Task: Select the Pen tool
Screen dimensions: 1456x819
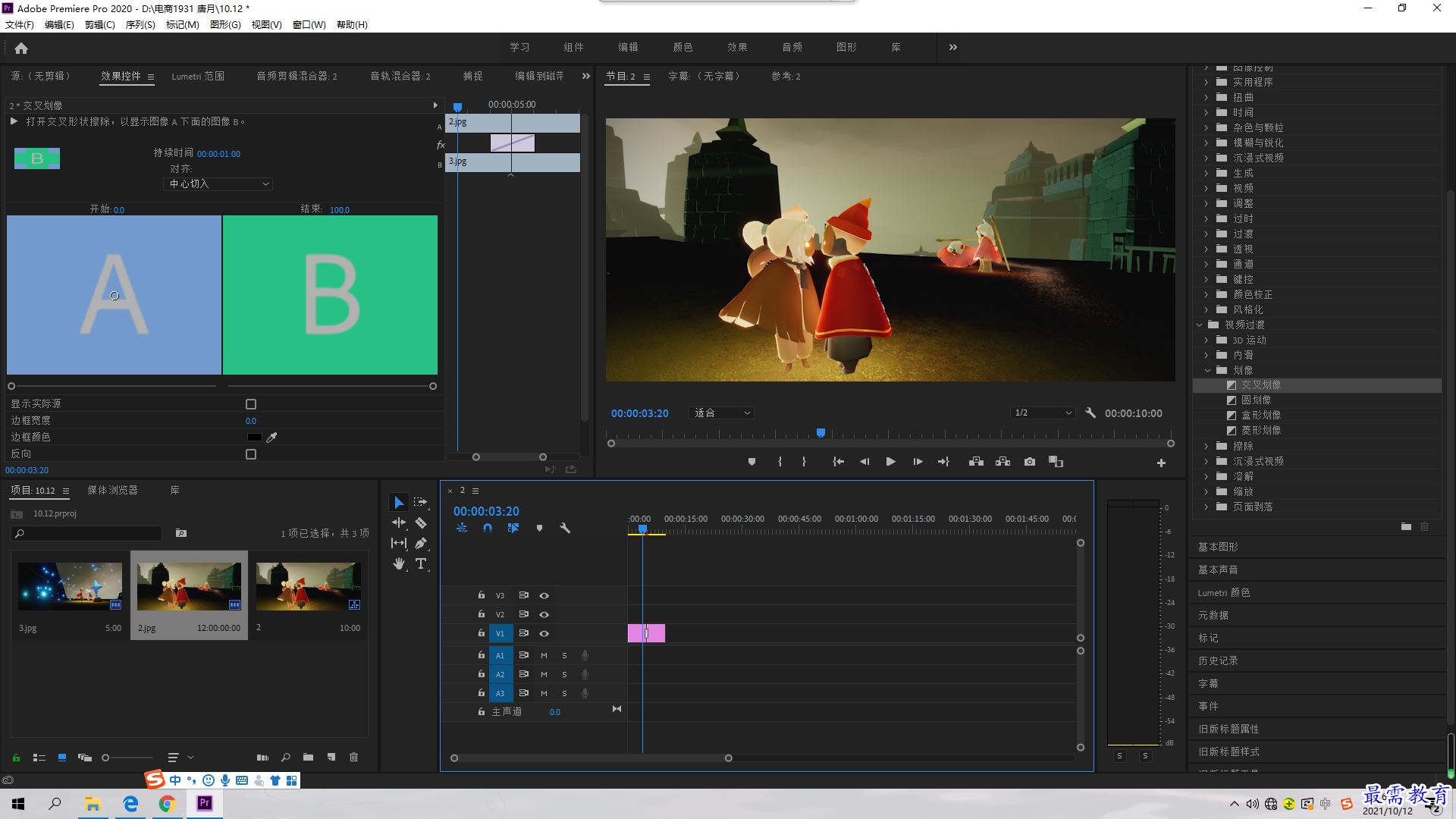Action: pyautogui.click(x=421, y=544)
